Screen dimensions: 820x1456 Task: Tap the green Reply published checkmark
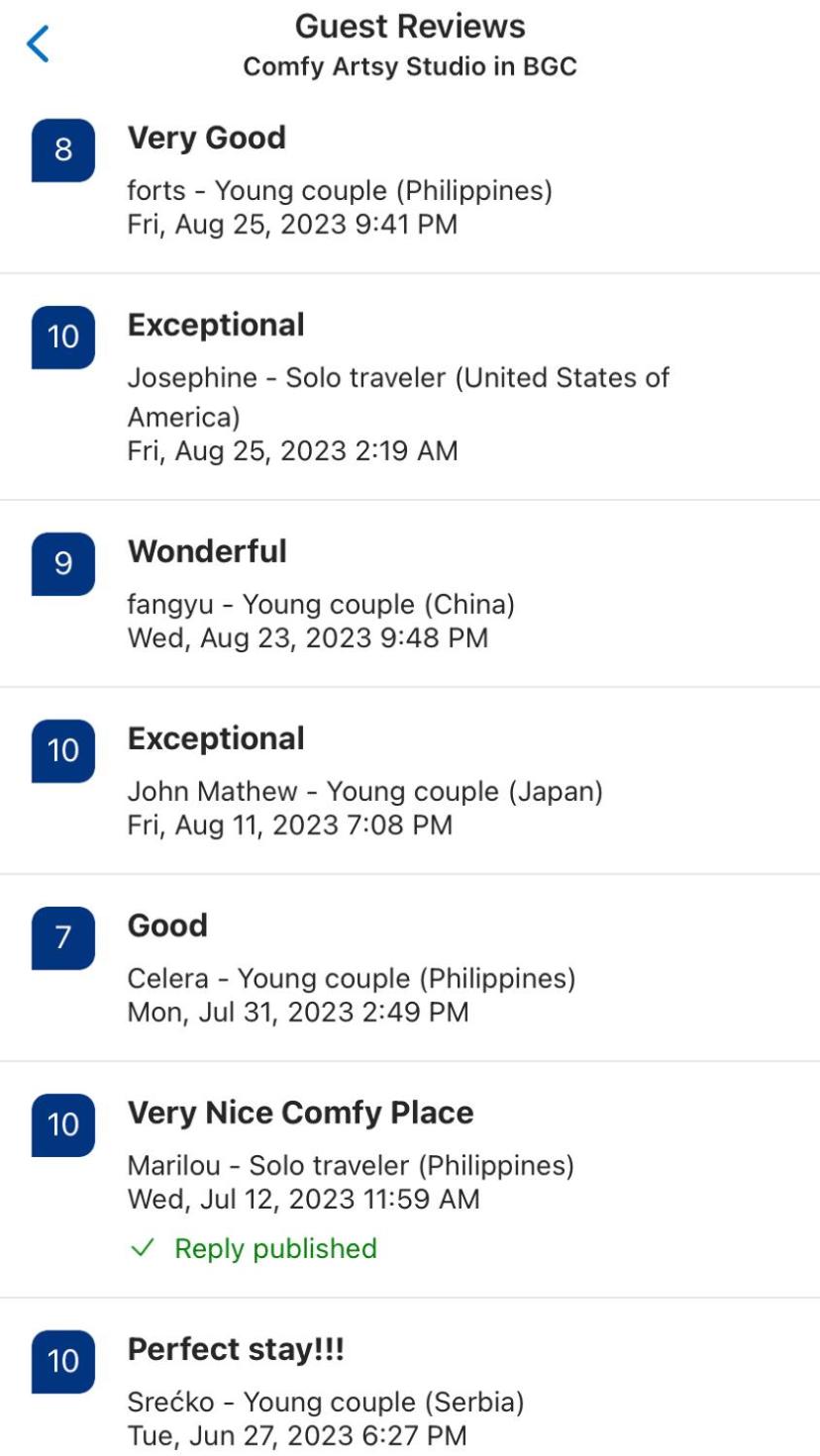click(143, 1249)
